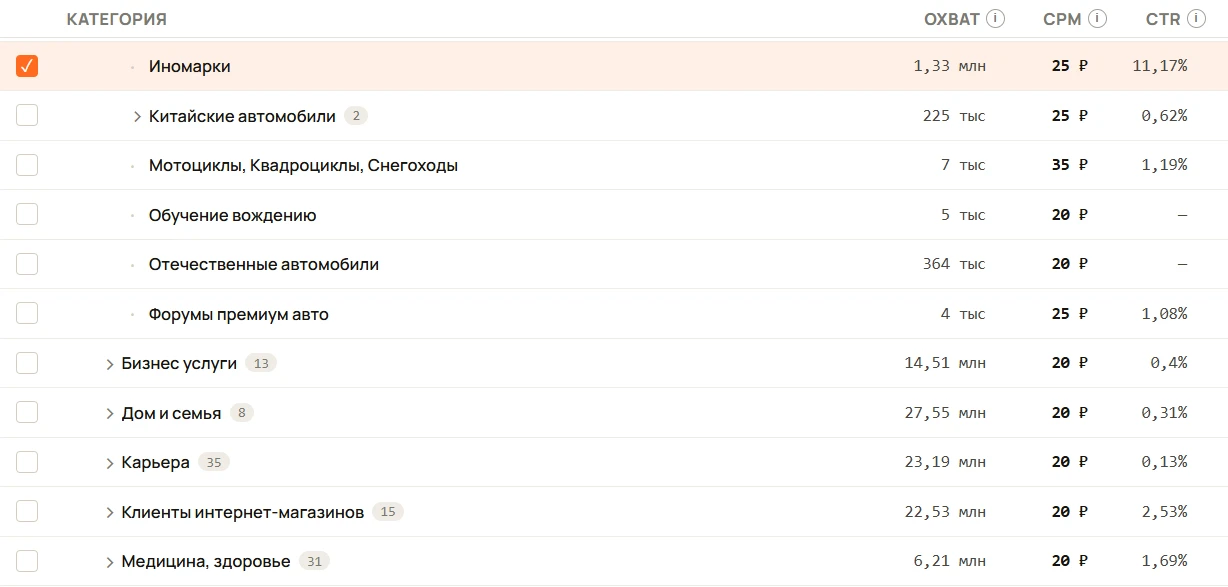Screen dimensions: 1228x587
Task: Check the Форумы премиум авто checkbox
Action: (x=27, y=313)
